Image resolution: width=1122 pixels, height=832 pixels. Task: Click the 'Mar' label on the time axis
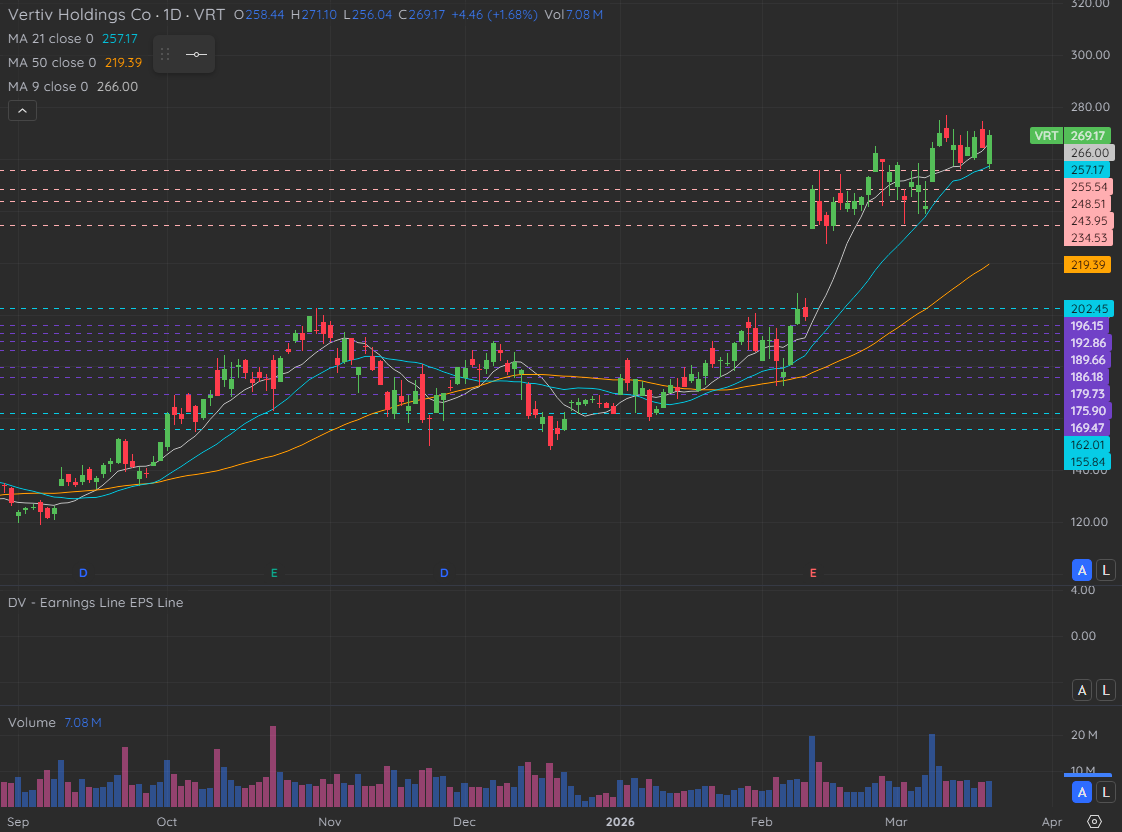[896, 822]
